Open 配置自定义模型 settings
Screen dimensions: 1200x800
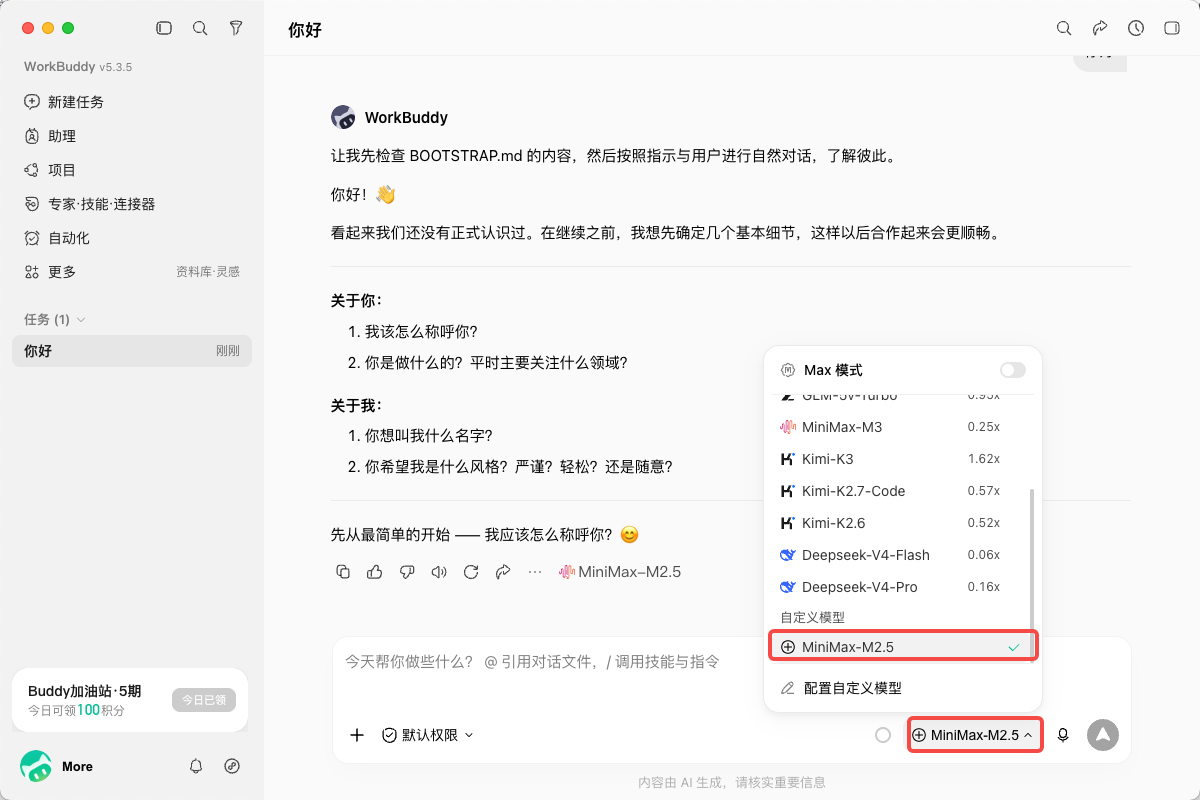[903, 688]
